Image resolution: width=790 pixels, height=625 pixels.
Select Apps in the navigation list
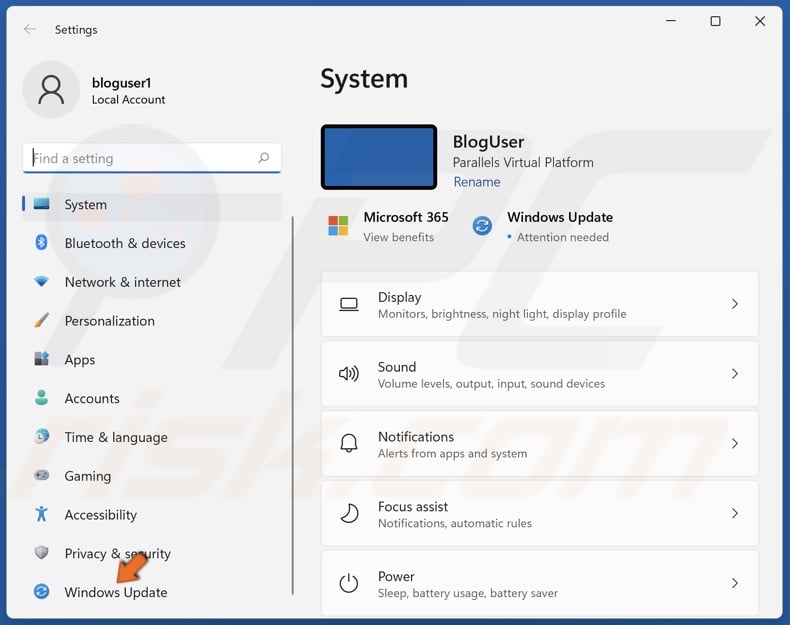(152, 360)
